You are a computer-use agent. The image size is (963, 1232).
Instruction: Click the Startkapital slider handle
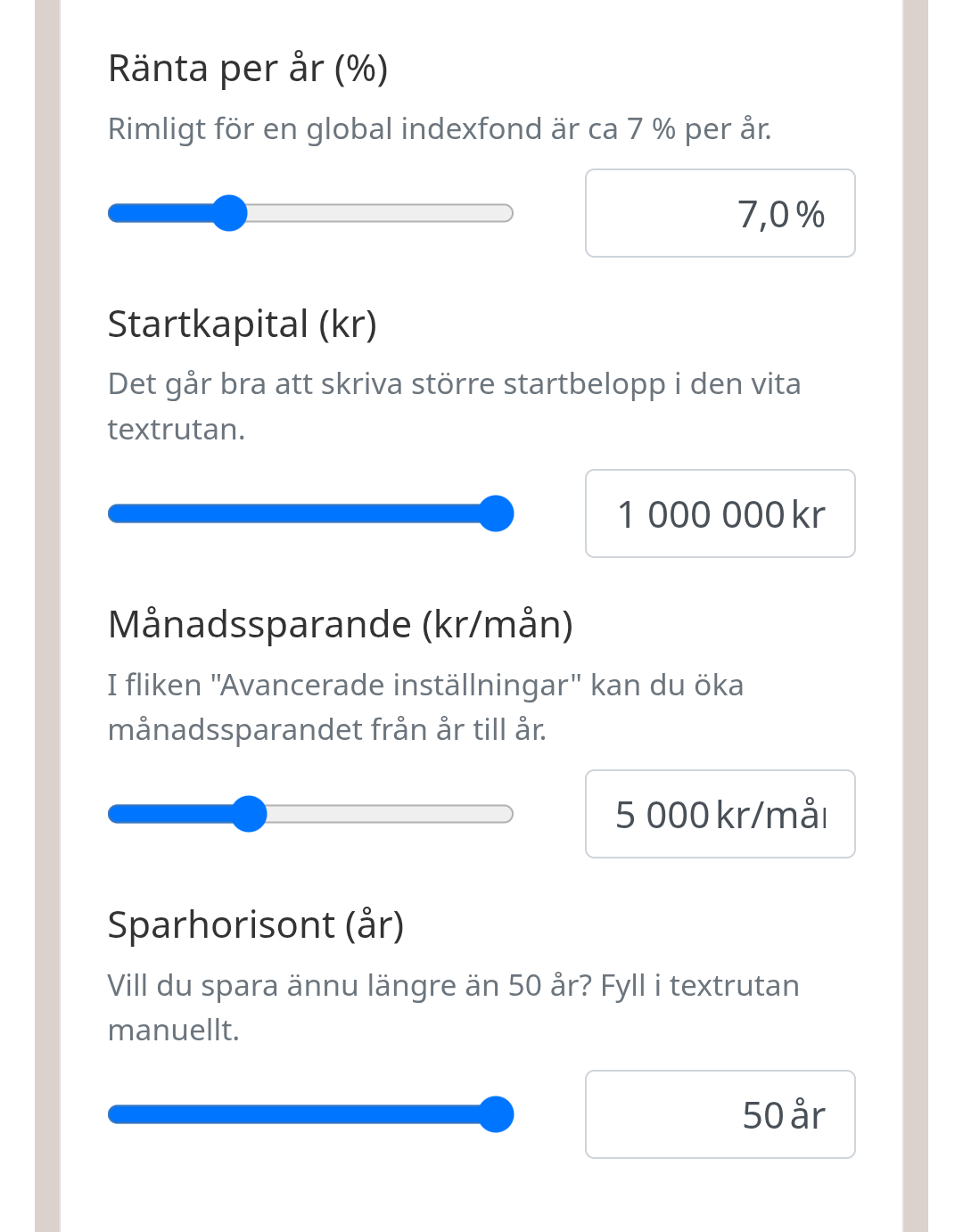(x=496, y=513)
